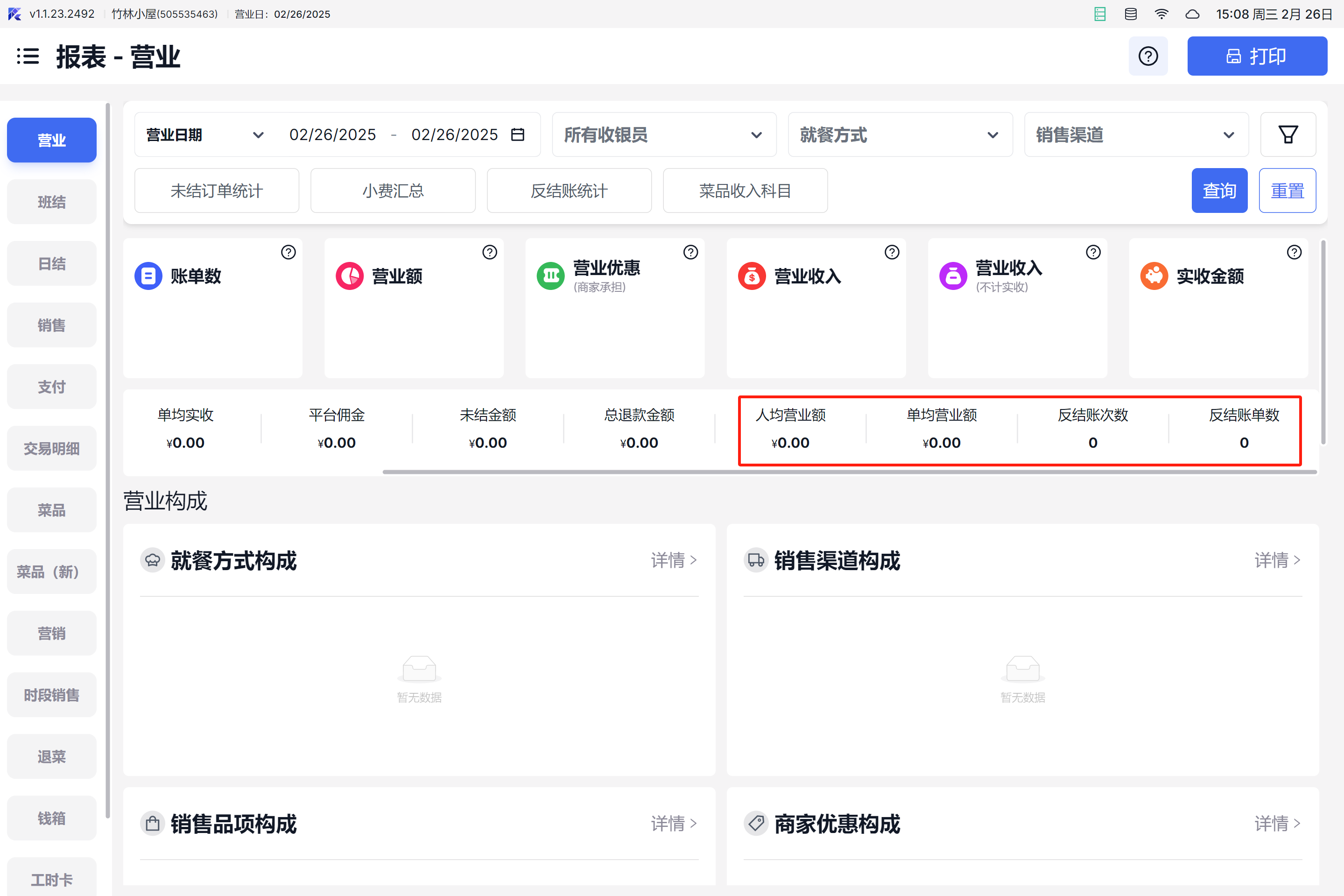
Task: Open the filter funnel icon
Action: click(1288, 134)
